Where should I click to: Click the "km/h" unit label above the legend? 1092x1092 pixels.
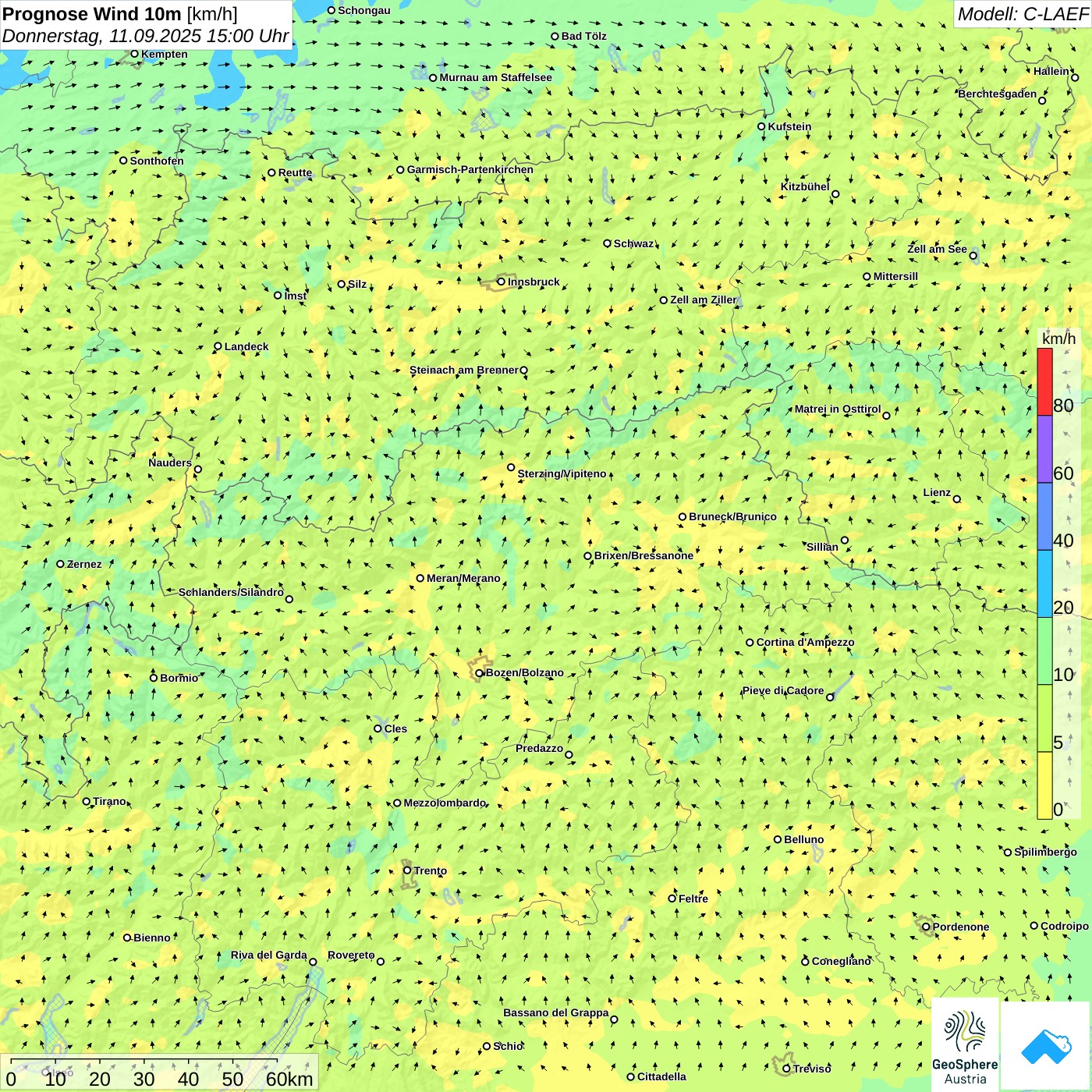[x=1058, y=339]
